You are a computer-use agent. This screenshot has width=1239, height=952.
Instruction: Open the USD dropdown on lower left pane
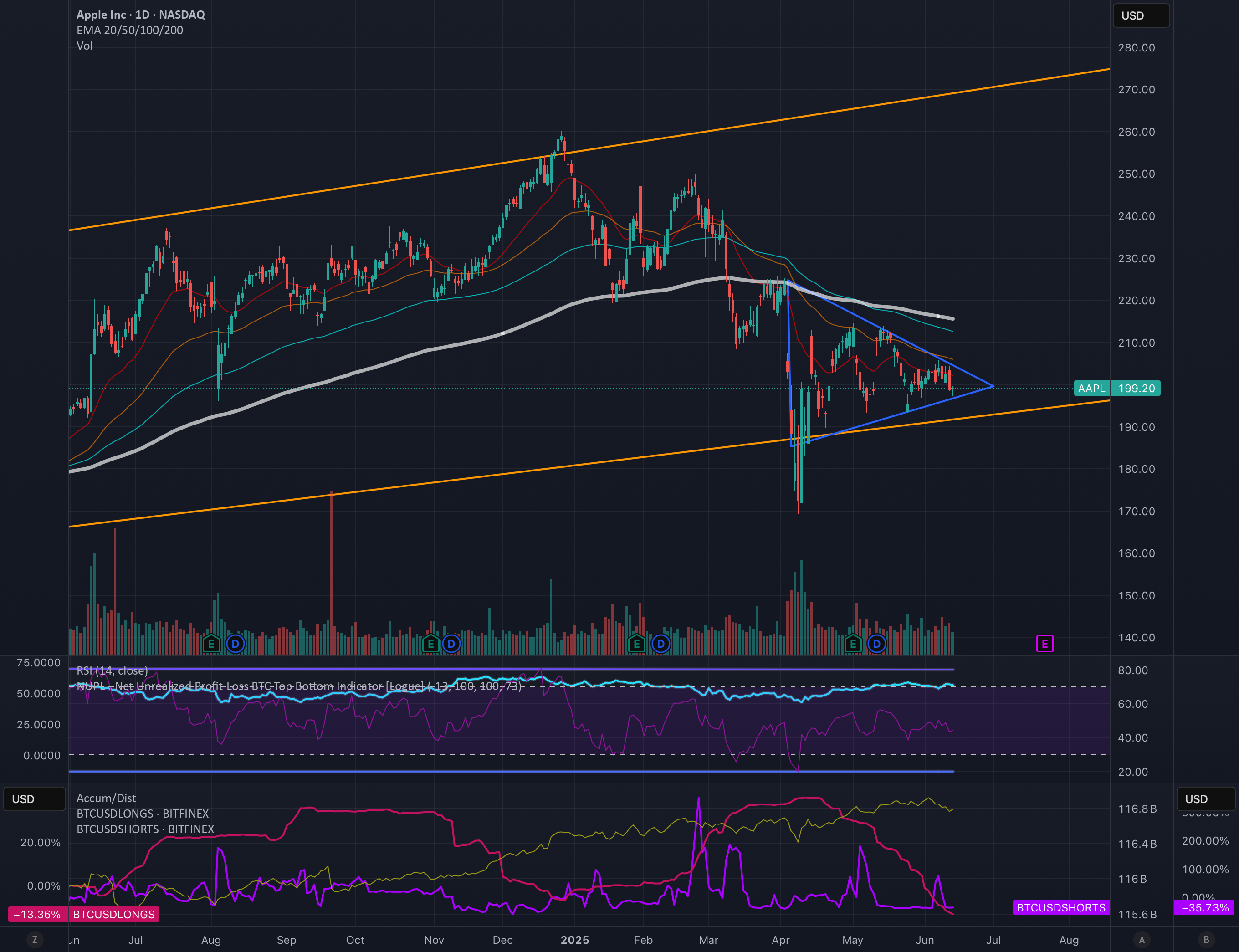(35, 799)
